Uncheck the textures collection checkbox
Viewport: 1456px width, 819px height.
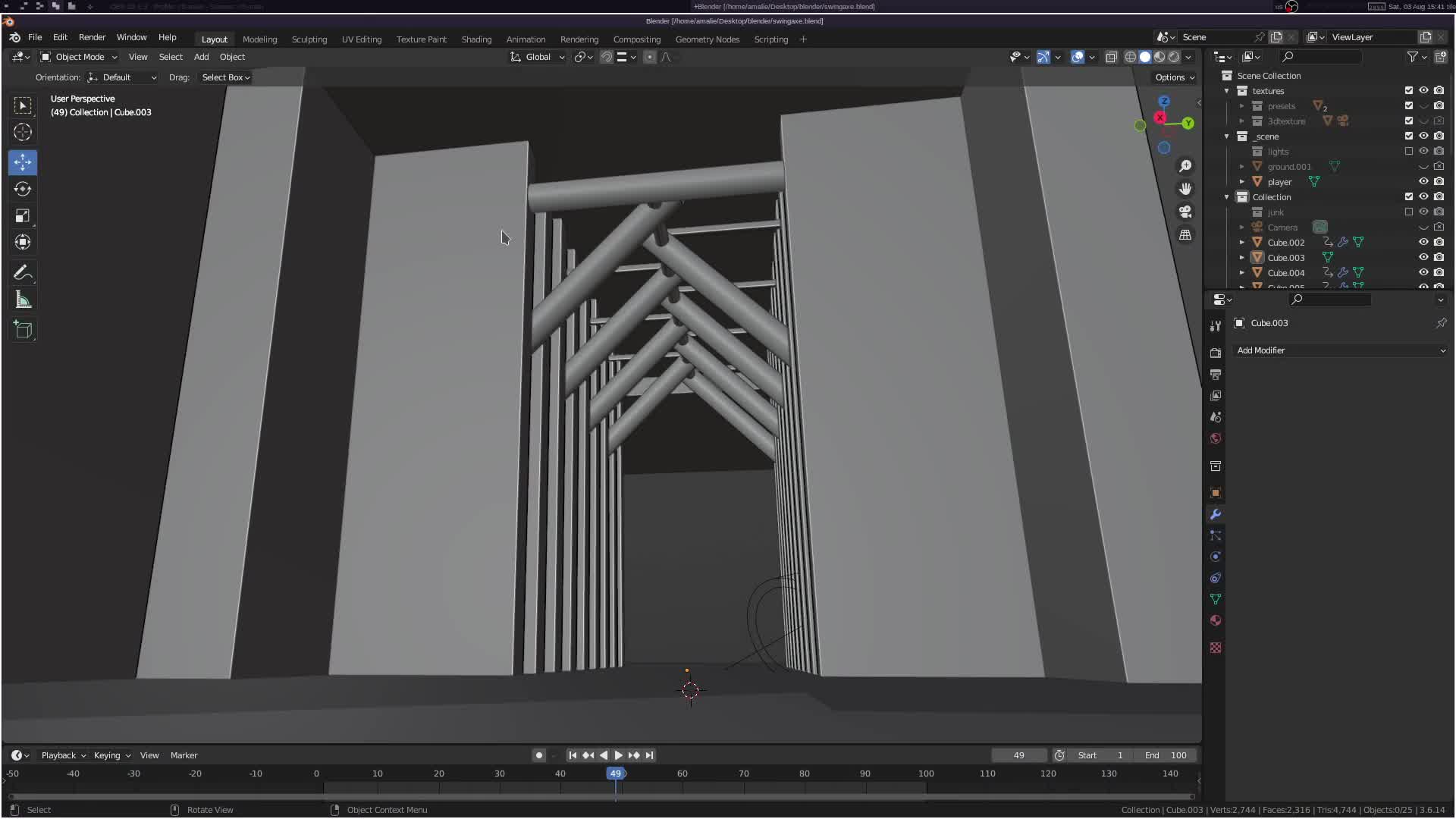point(1409,90)
